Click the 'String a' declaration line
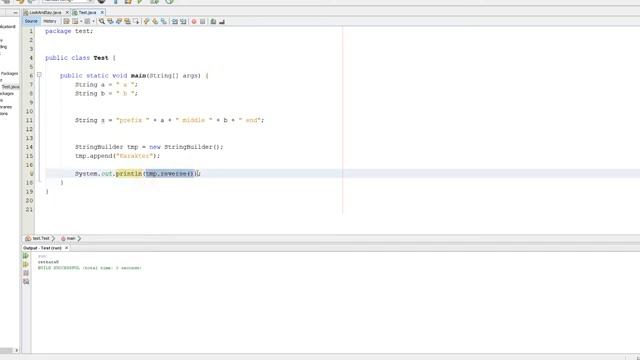 (x=106, y=84)
